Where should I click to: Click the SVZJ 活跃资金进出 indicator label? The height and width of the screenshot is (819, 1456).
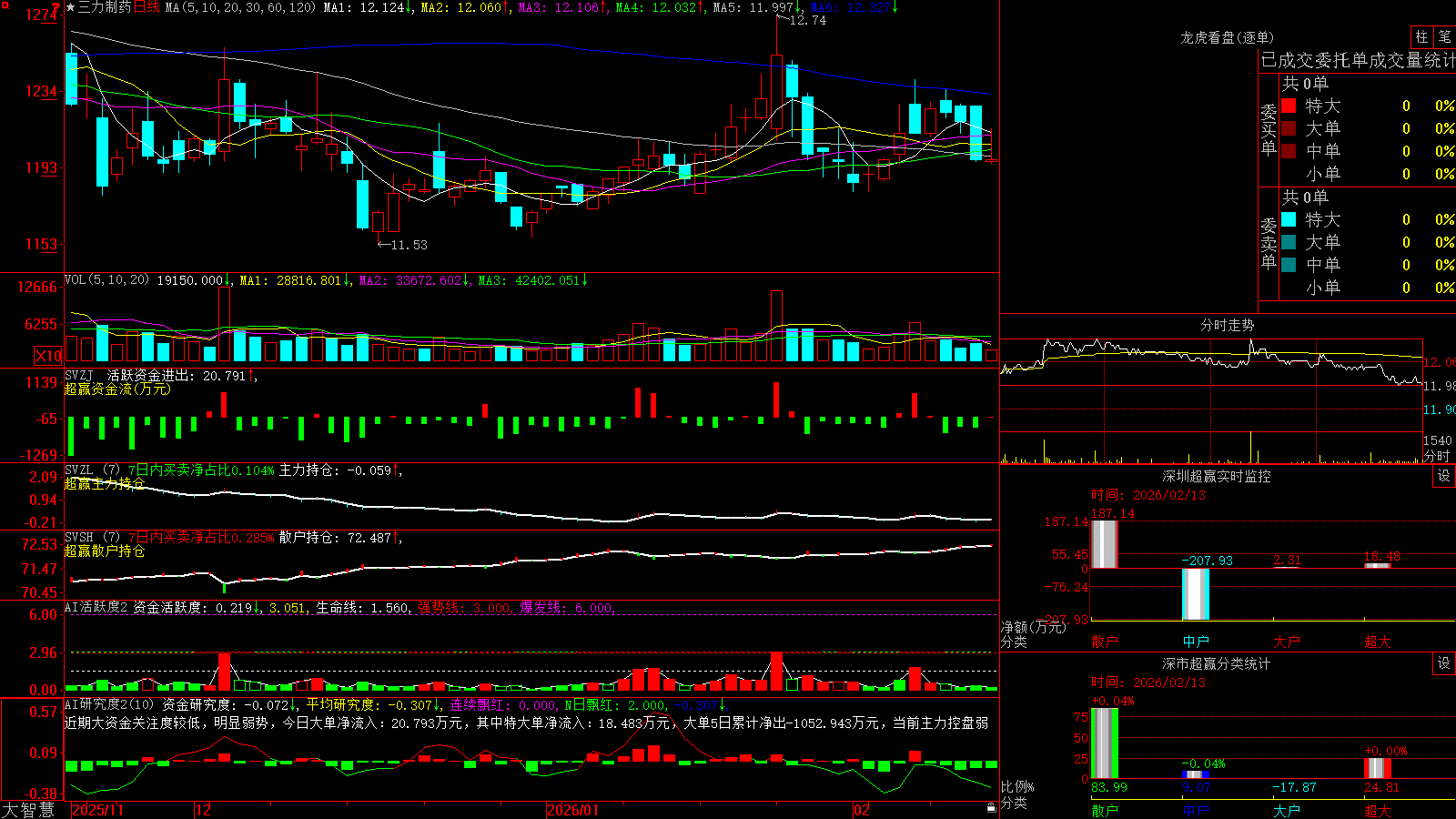click(x=131, y=375)
